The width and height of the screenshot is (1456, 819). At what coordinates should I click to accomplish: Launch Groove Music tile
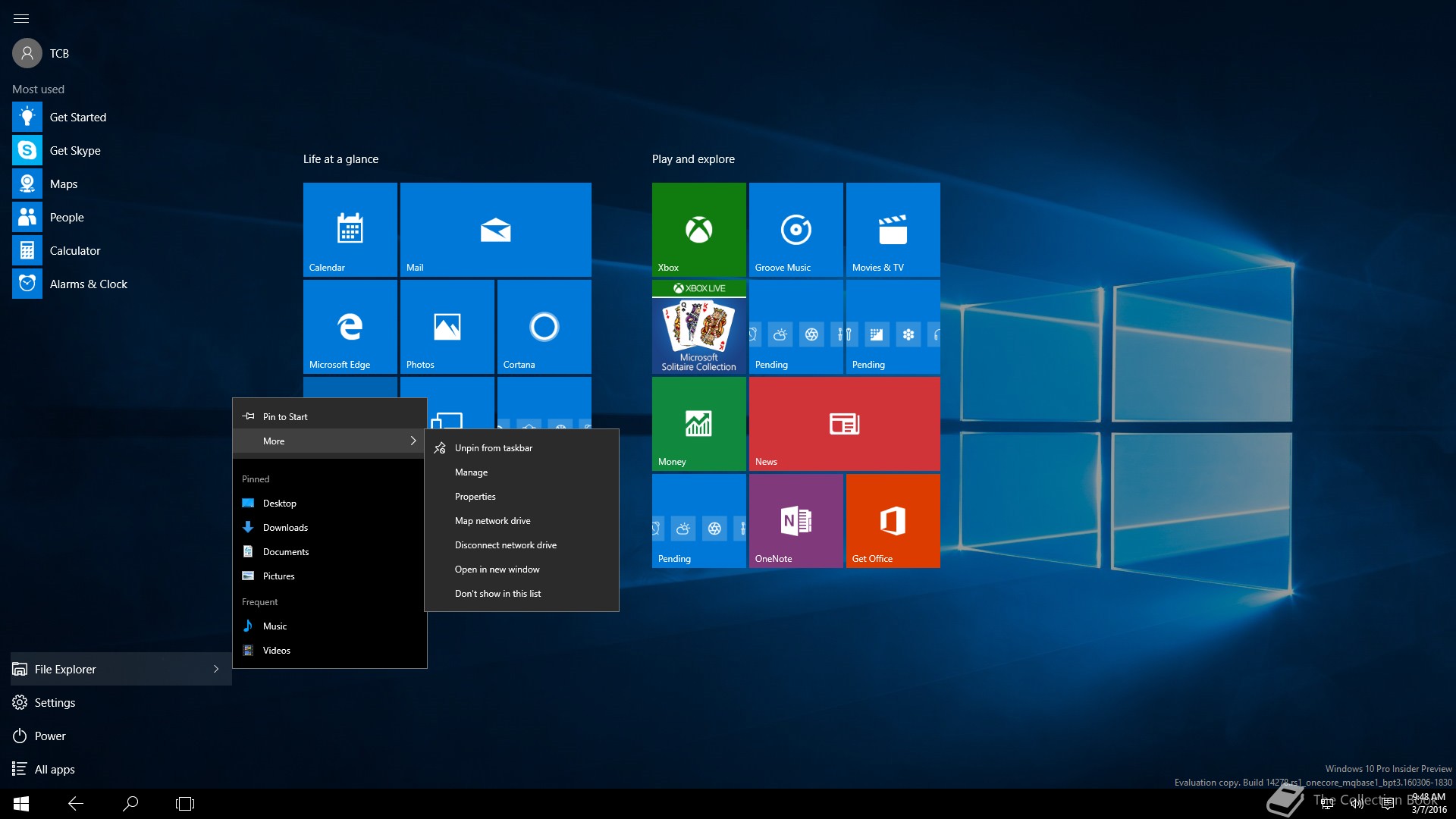[x=795, y=229]
